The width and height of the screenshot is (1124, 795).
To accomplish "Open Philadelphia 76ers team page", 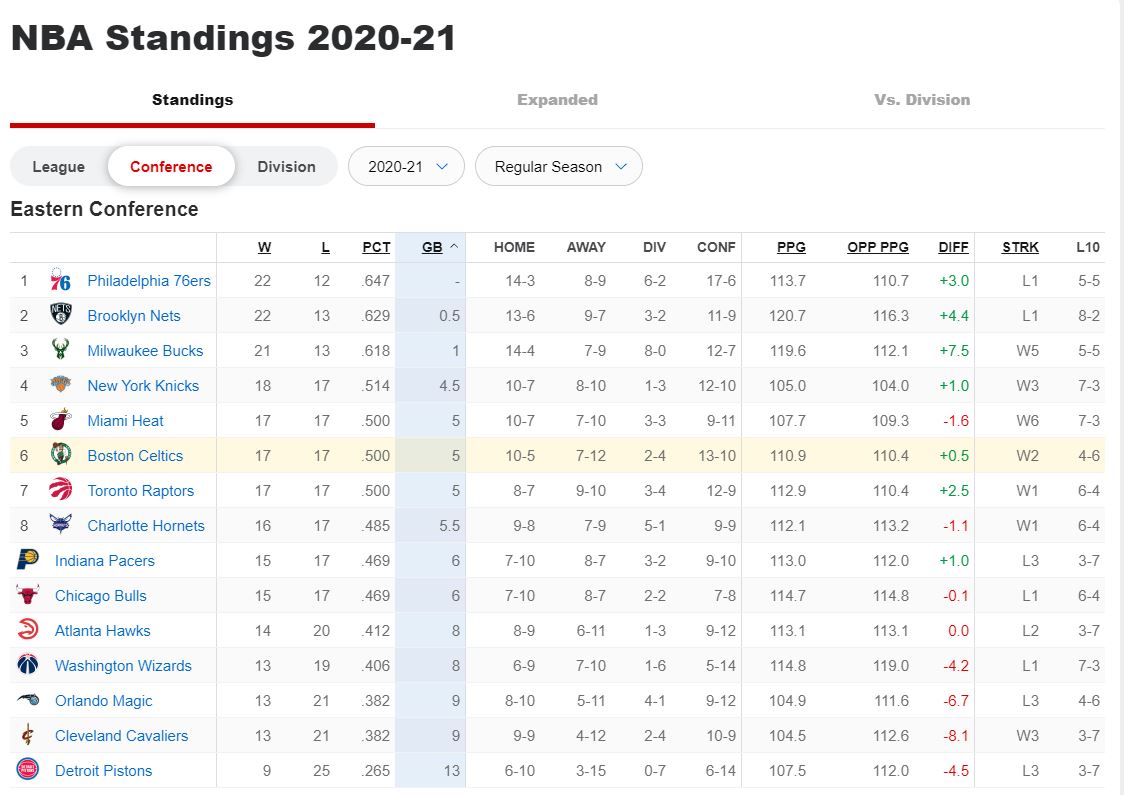I will [x=149, y=280].
